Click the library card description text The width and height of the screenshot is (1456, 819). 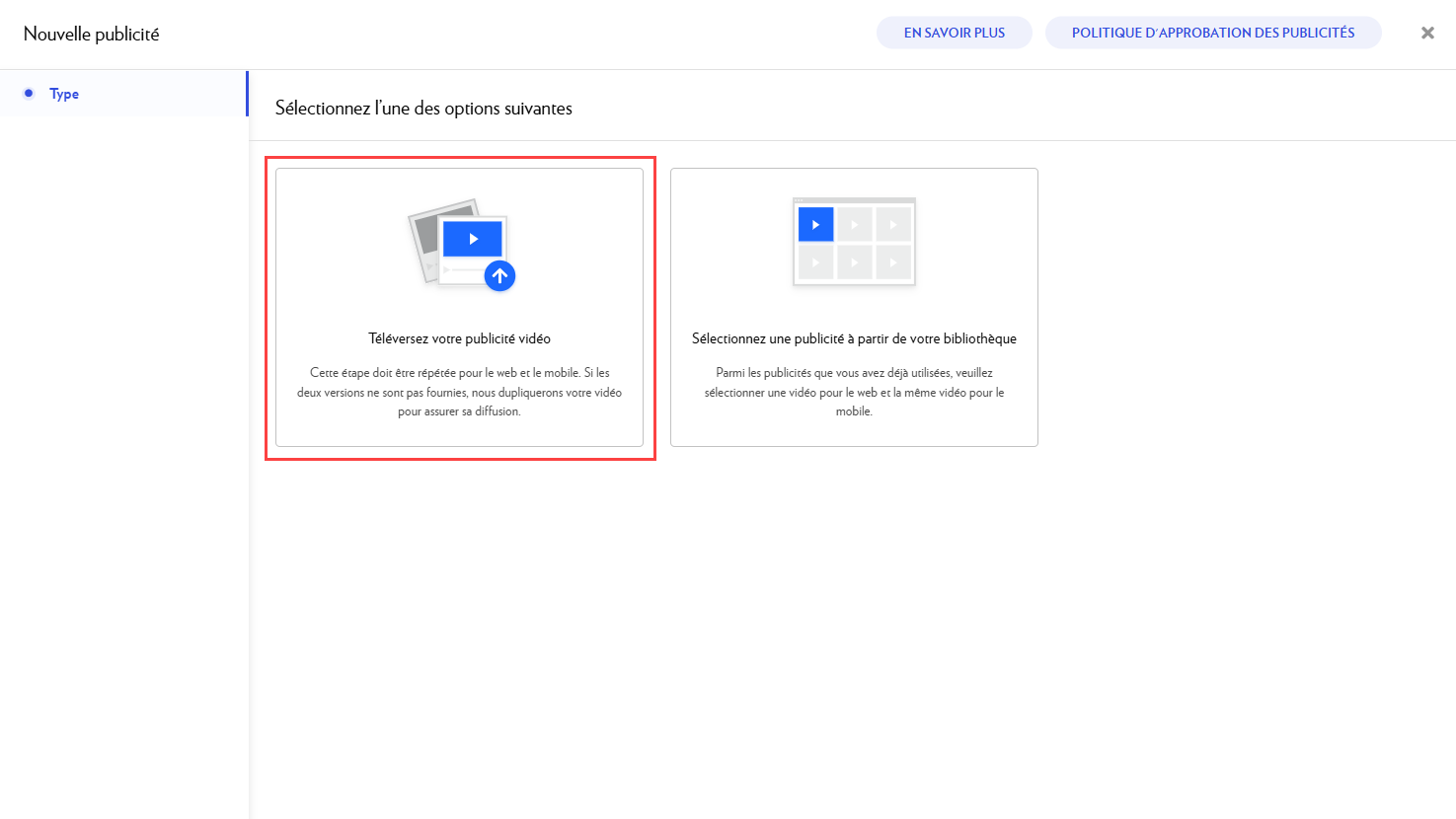(854, 392)
